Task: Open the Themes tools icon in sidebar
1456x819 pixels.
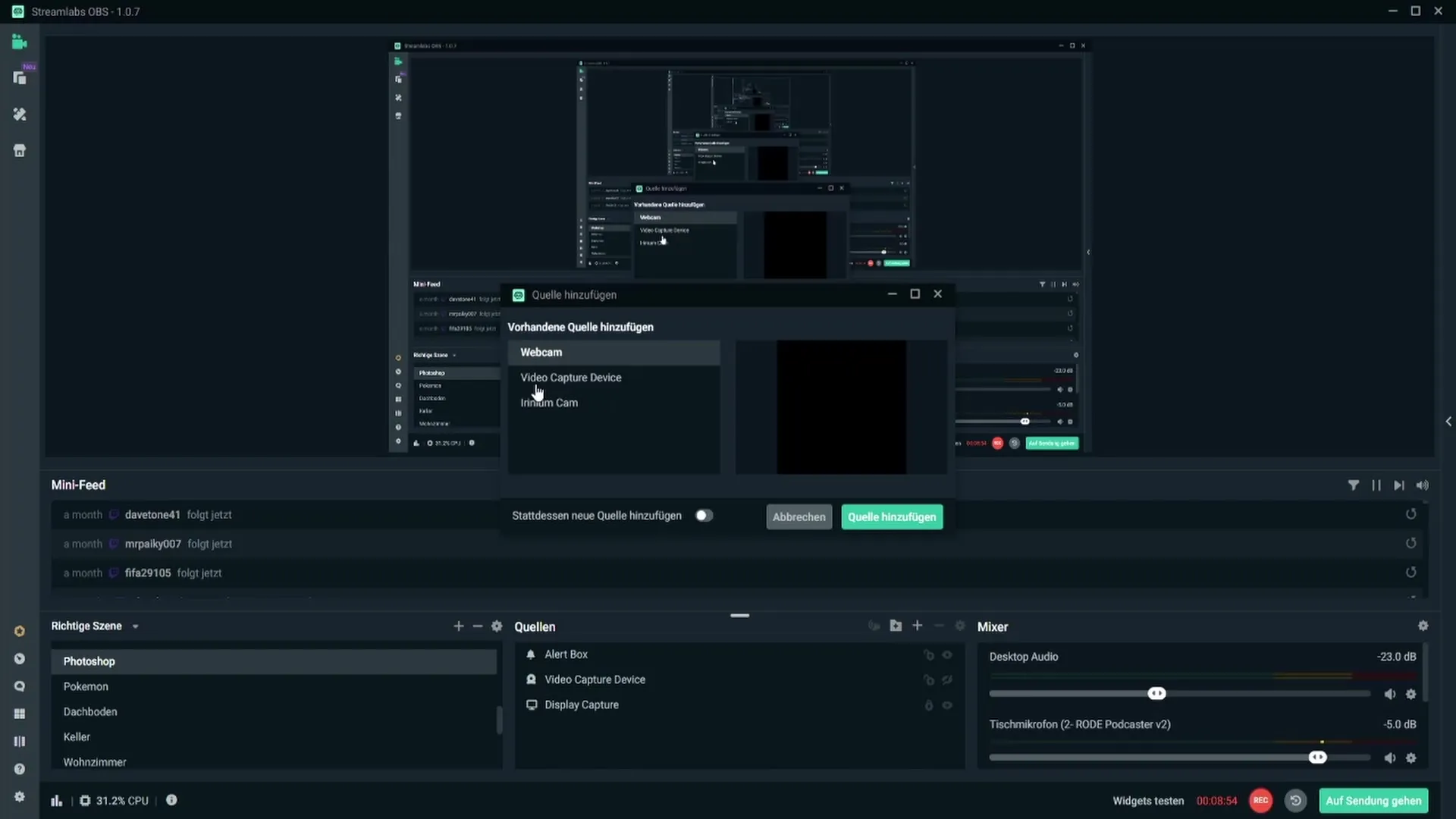Action: click(x=20, y=115)
